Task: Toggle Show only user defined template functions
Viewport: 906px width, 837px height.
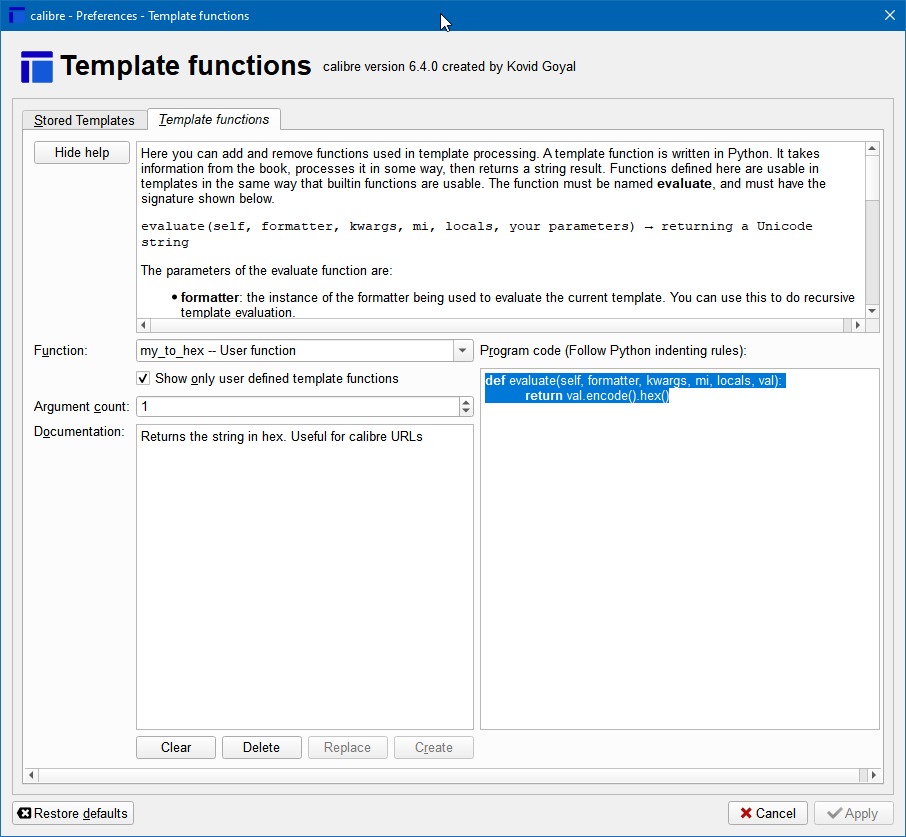Action: (144, 379)
